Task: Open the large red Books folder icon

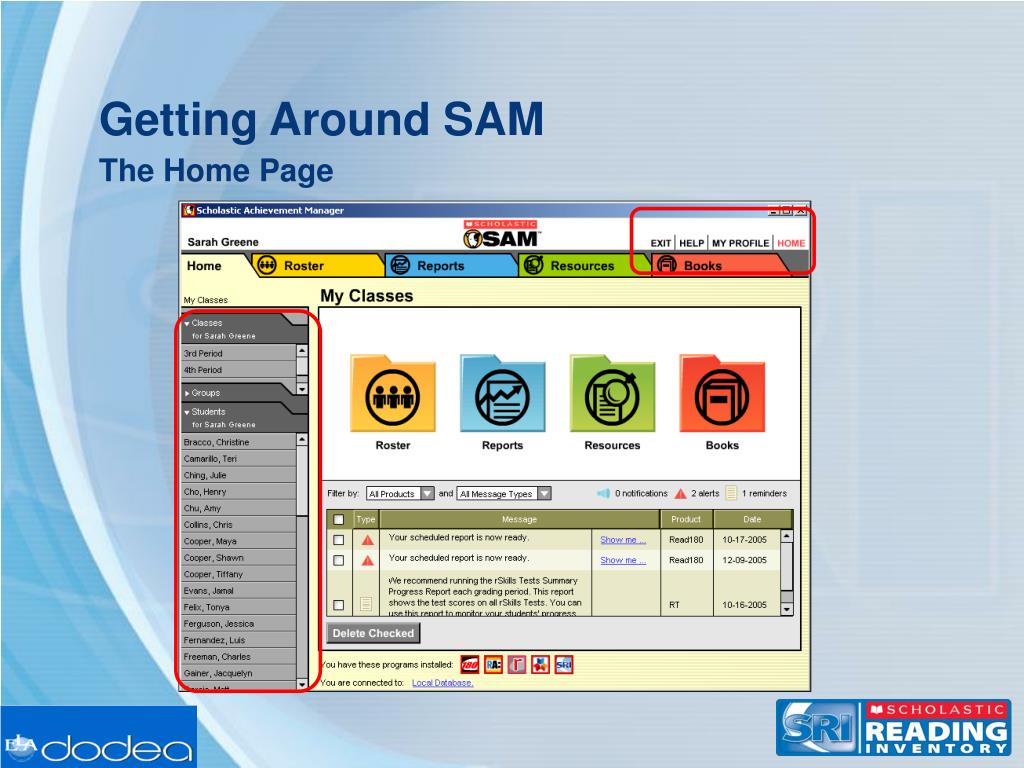Action: [722, 393]
